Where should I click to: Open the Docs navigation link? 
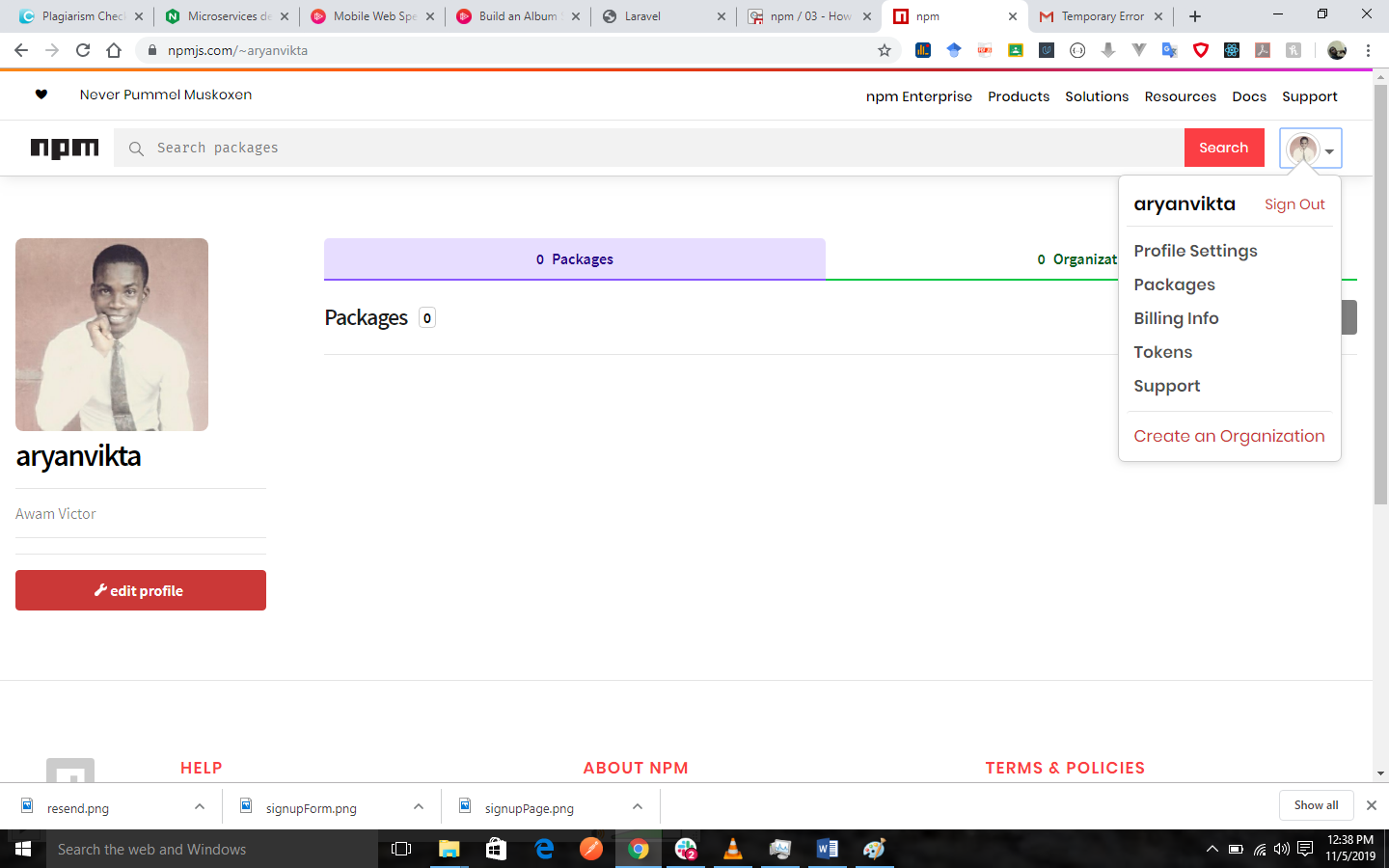coord(1249,96)
